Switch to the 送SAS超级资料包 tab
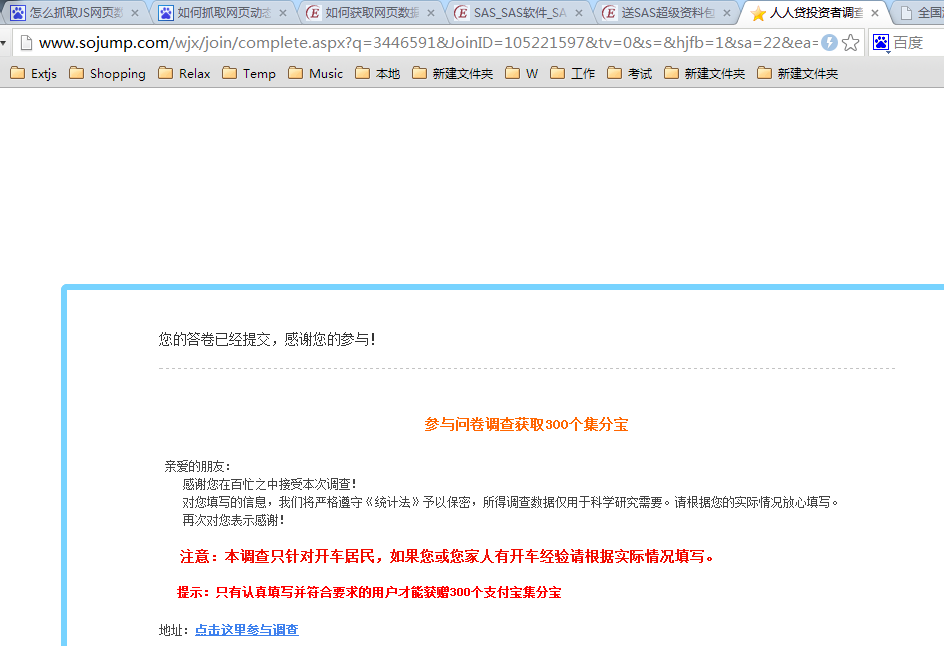The width and height of the screenshot is (944, 646). pyautogui.click(x=665, y=13)
